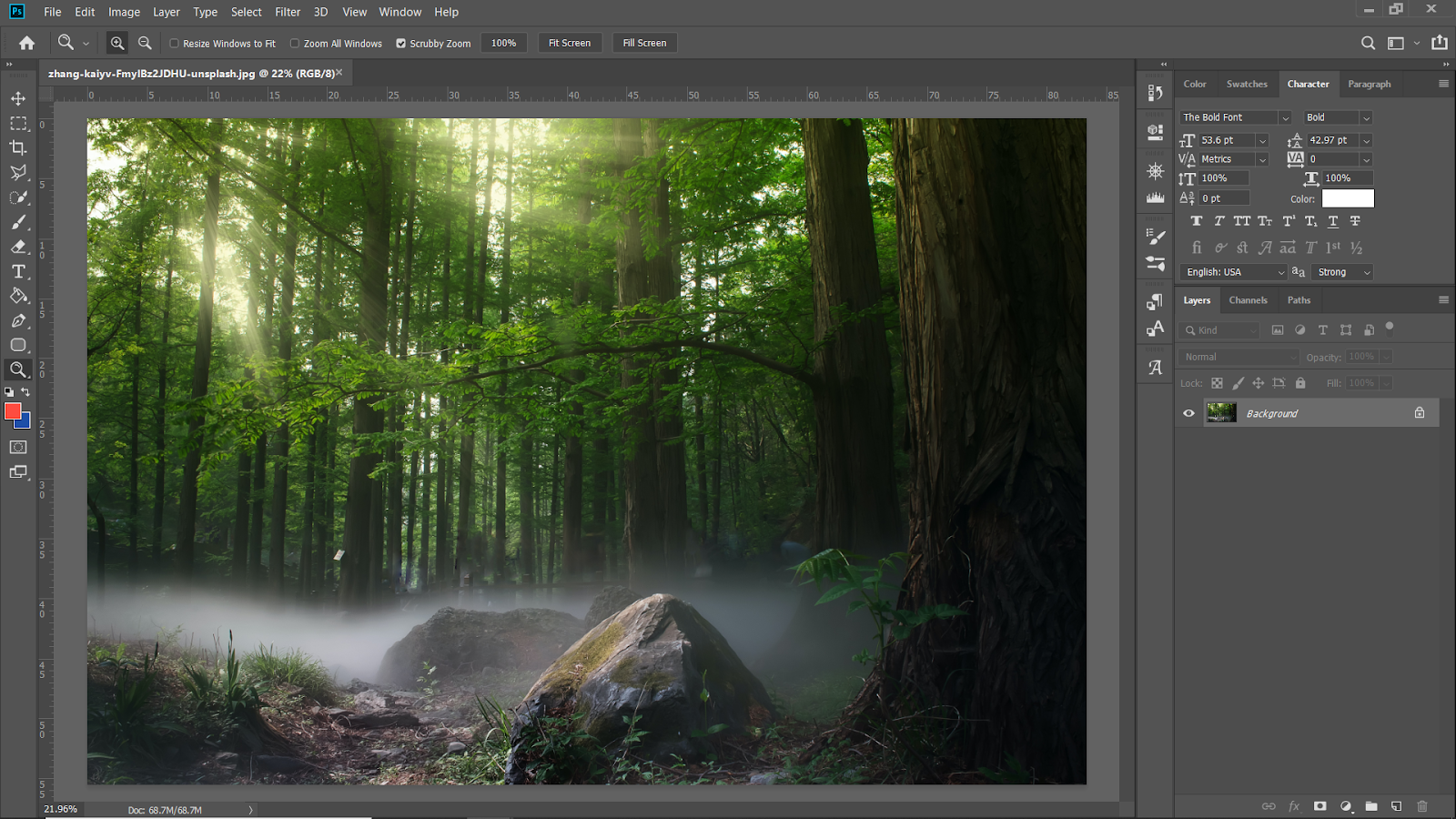Select the Pen tool
This screenshot has width=1456, height=819.
(x=18, y=320)
